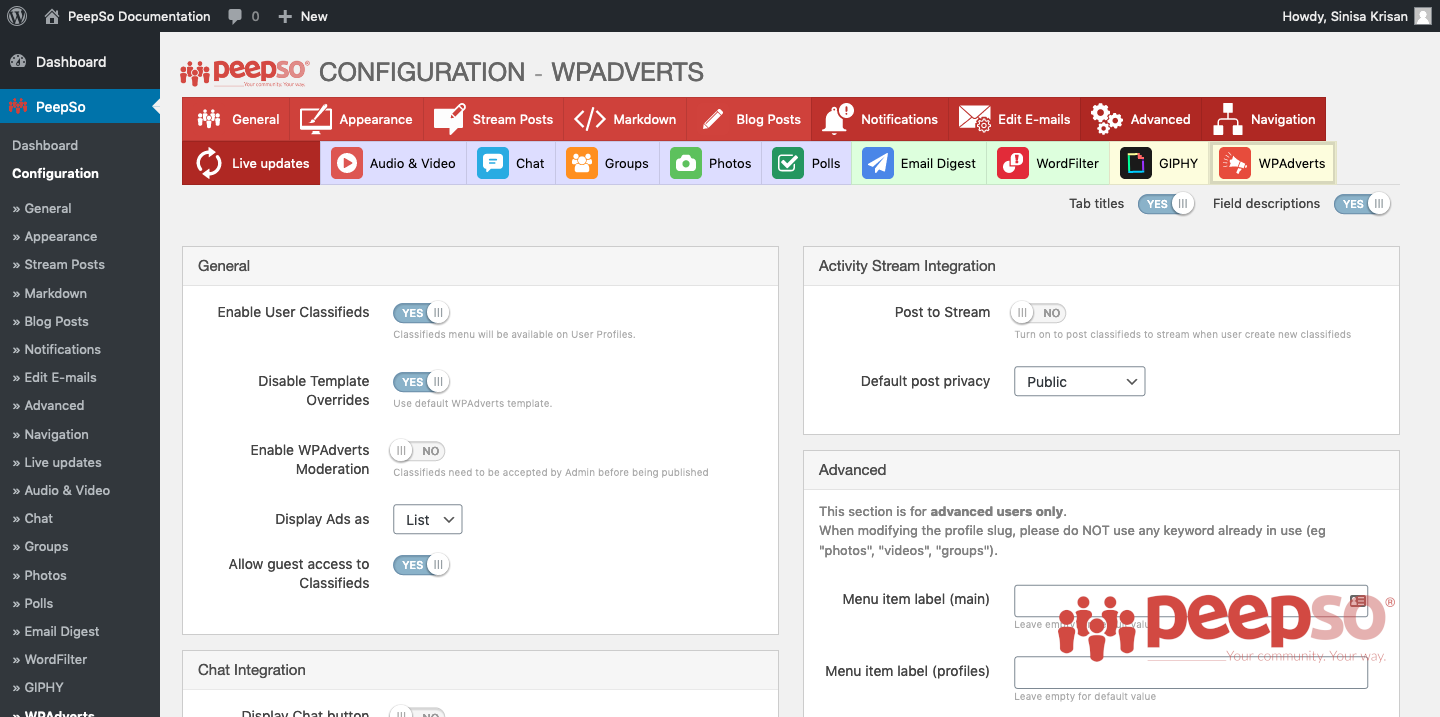1440x717 pixels.
Task: Turn on Enable WPAdverts Moderation switch
Action: (418, 451)
